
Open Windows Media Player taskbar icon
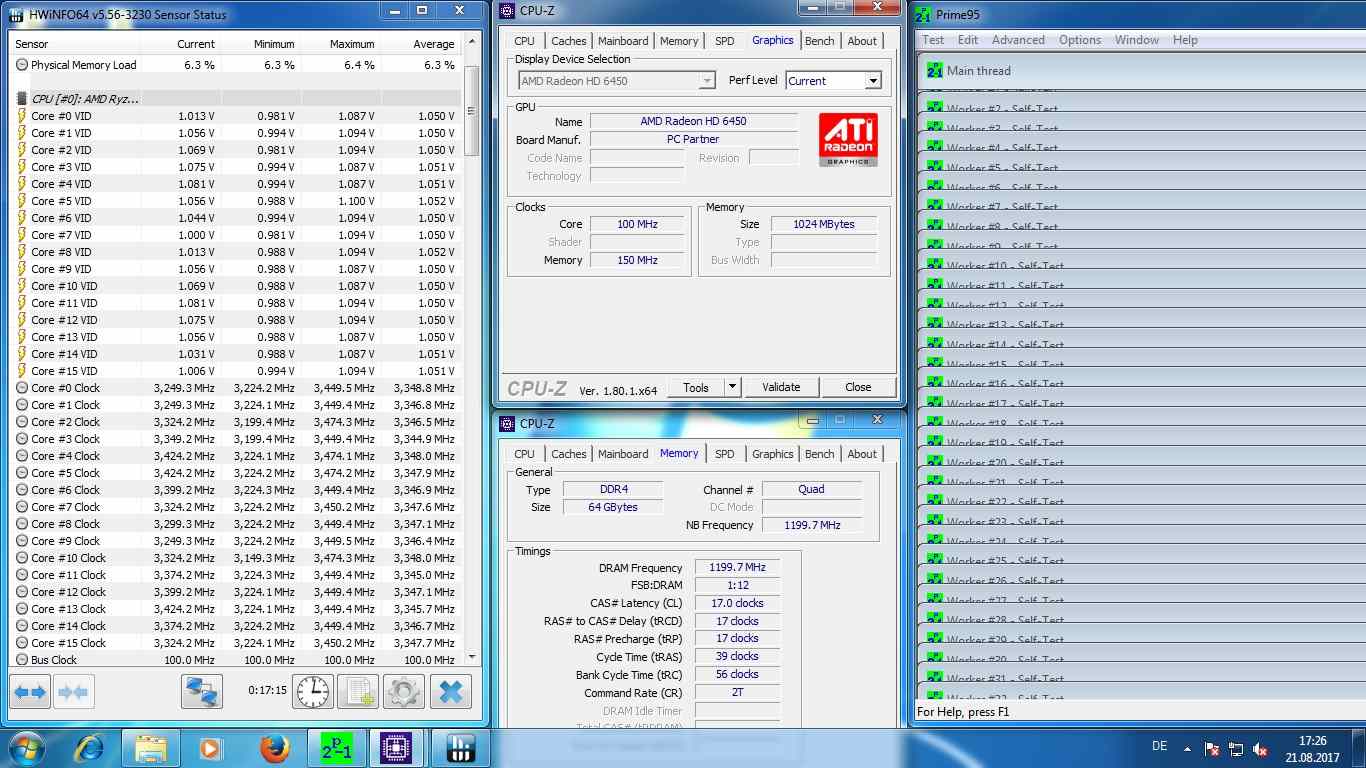[210, 747]
